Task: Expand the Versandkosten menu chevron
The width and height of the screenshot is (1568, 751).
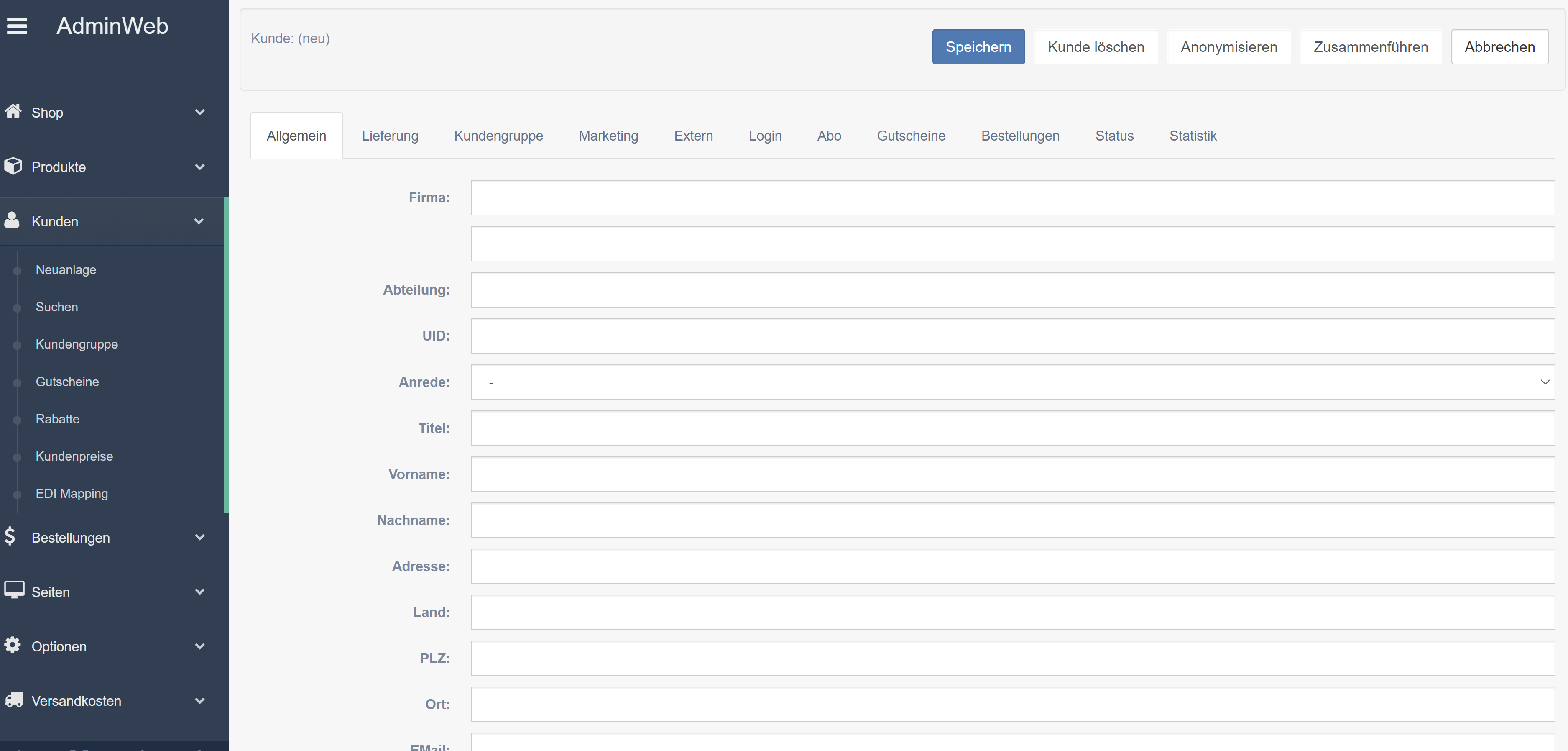Action: [x=199, y=700]
